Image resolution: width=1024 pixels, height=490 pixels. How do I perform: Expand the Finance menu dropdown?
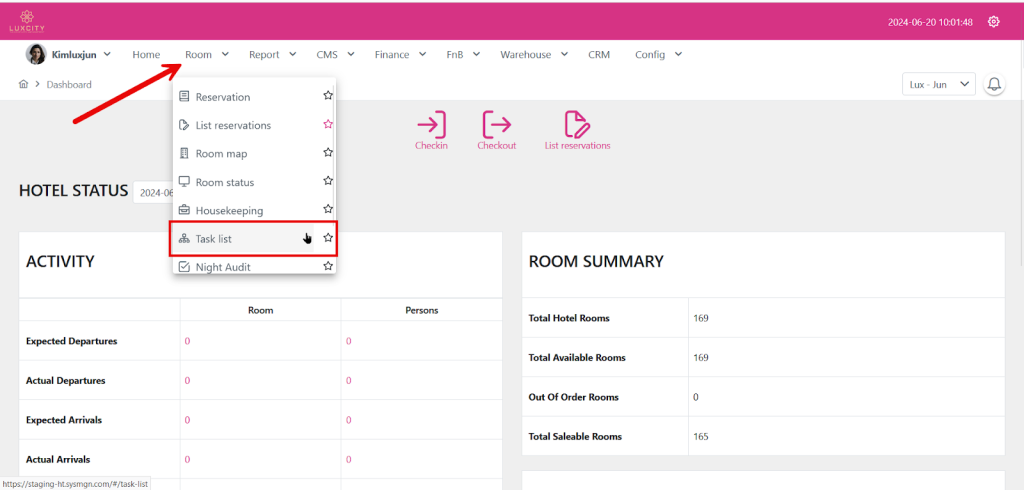tap(400, 55)
